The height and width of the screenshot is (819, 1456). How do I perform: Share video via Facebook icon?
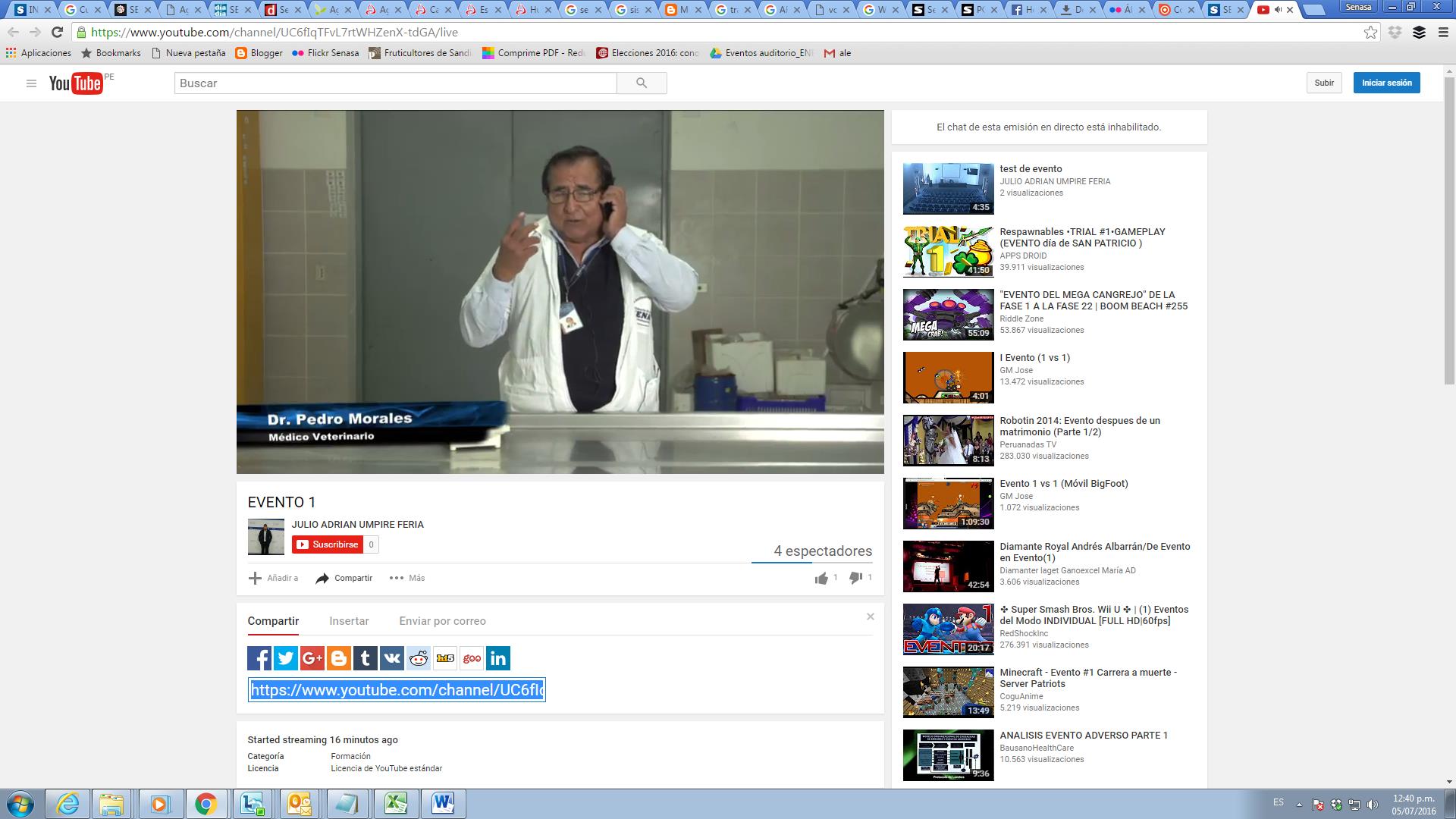(259, 658)
